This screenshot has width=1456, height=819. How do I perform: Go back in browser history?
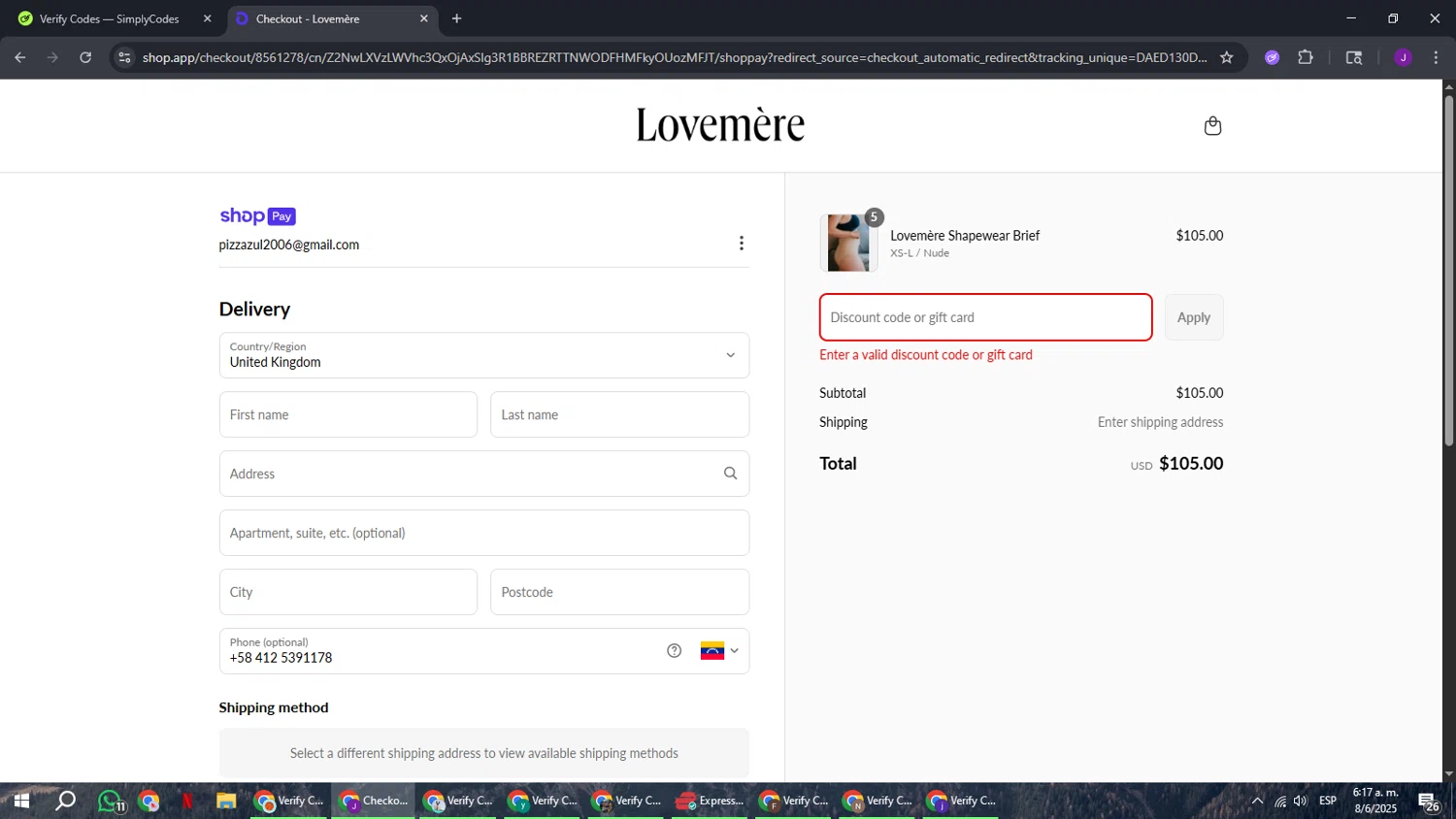pyautogui.click(x=20, y=57)
